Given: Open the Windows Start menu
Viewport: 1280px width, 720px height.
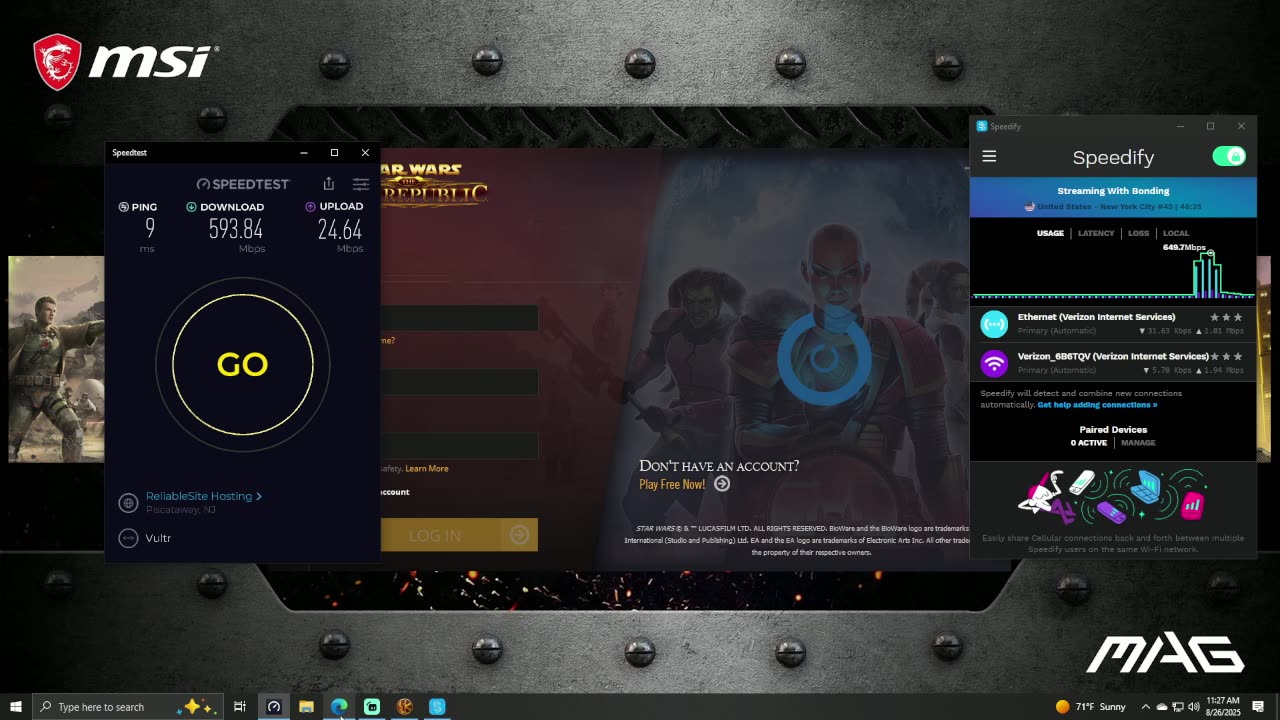Looking at the screenshot, I should pos(16,707).
